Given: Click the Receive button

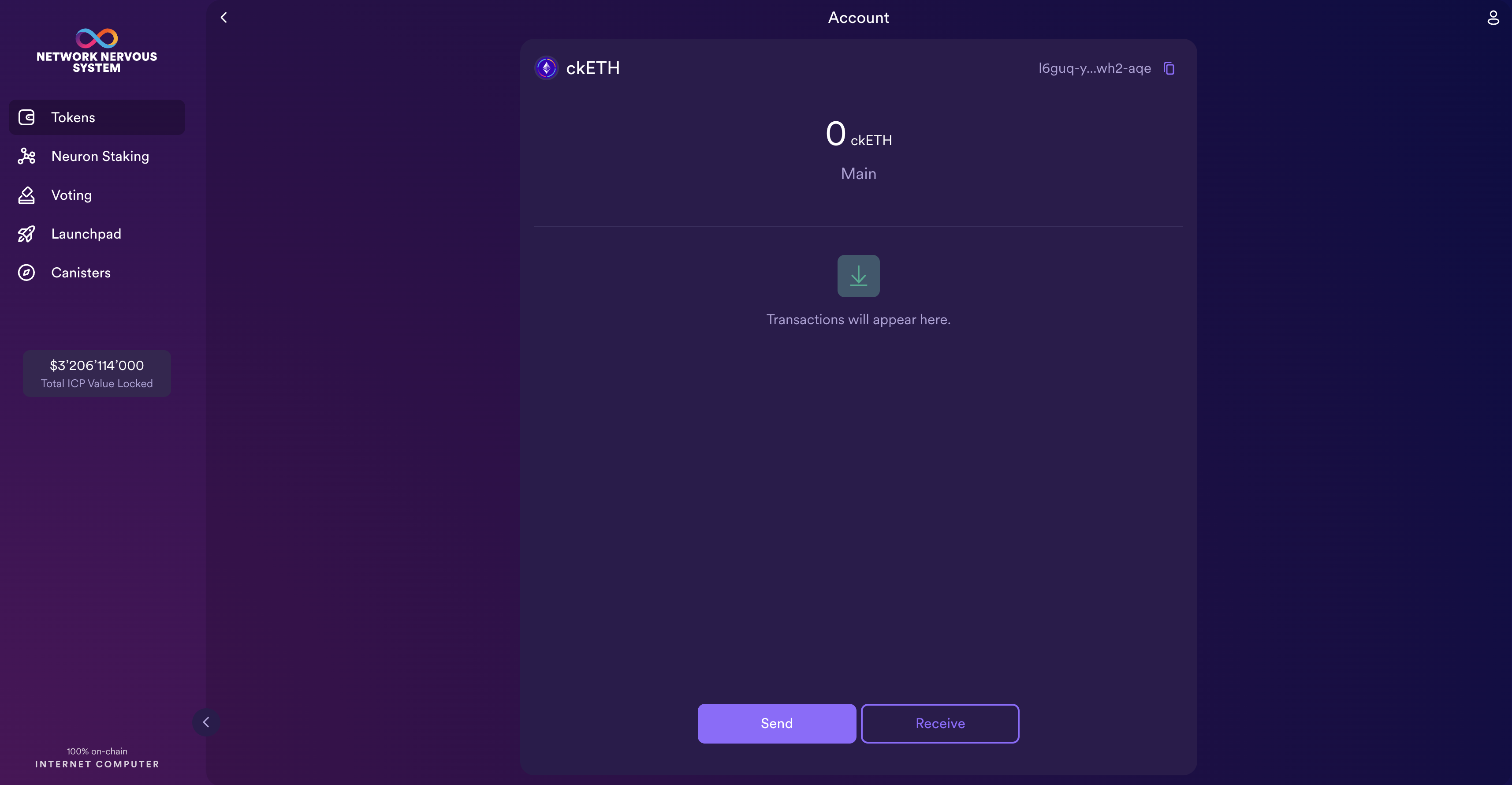Looking at the screenshot, I should 940,723.
